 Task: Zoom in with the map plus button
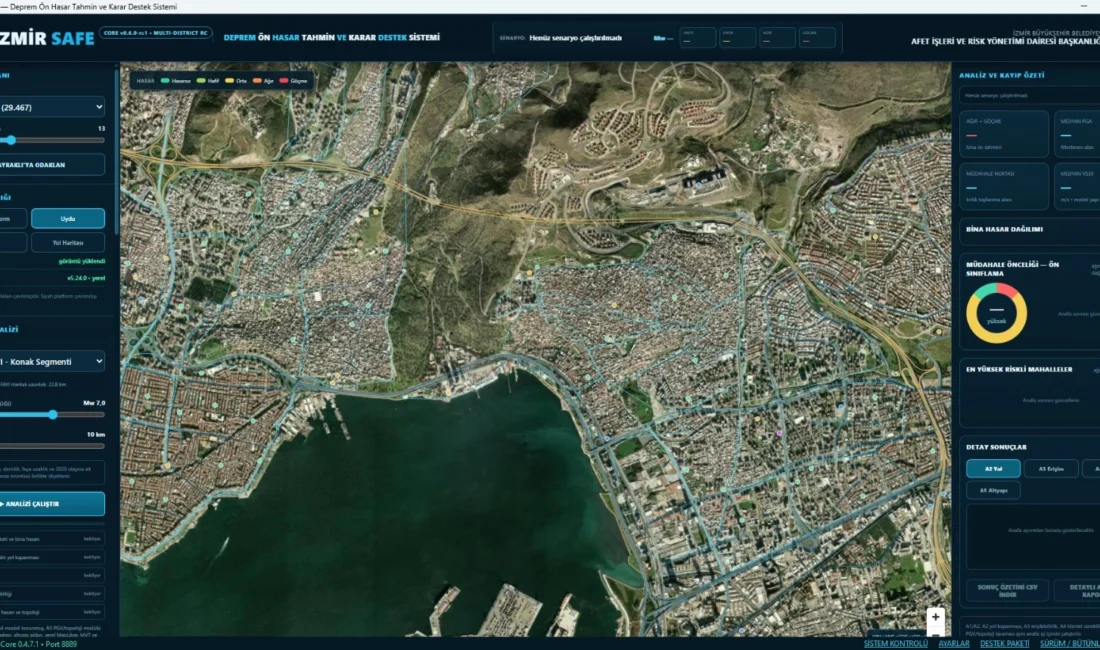(935, 617)
